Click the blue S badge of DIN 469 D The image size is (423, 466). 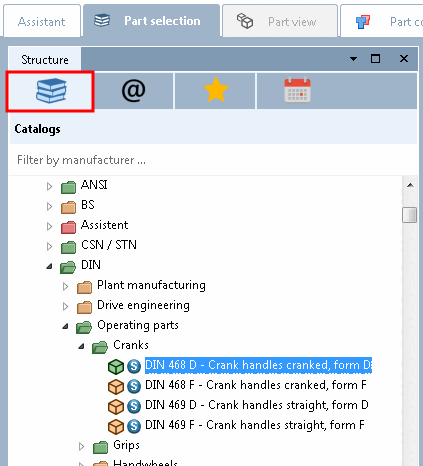[134, 406]
